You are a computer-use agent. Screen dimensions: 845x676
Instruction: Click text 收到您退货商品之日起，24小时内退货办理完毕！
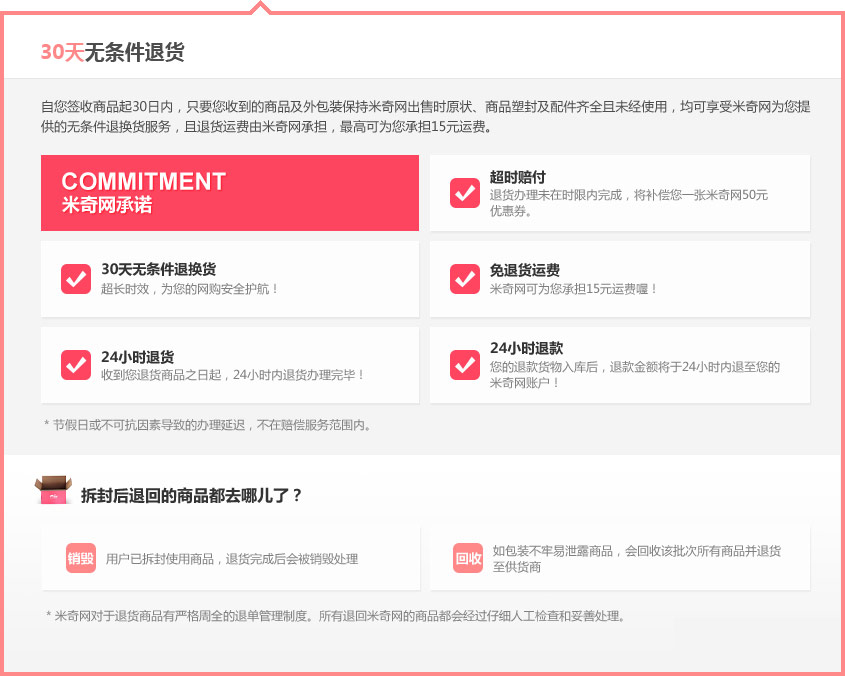pos(233,375)
